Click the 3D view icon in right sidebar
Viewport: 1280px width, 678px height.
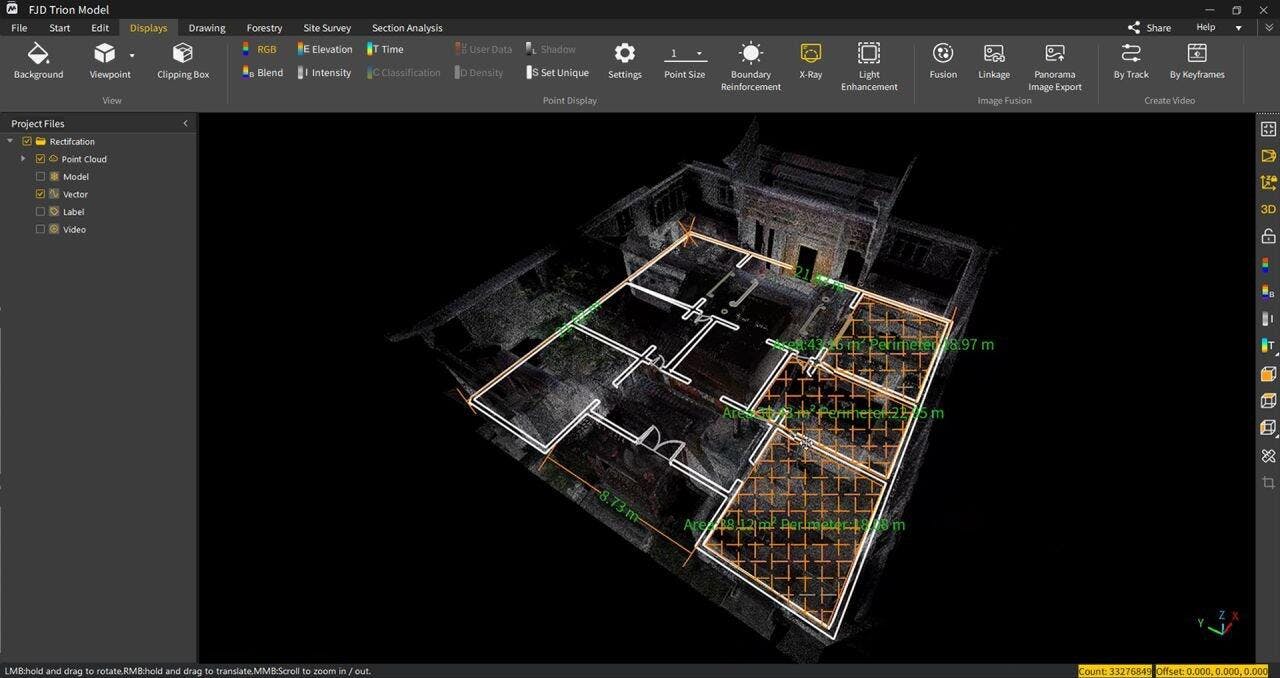coord(1268,209)
